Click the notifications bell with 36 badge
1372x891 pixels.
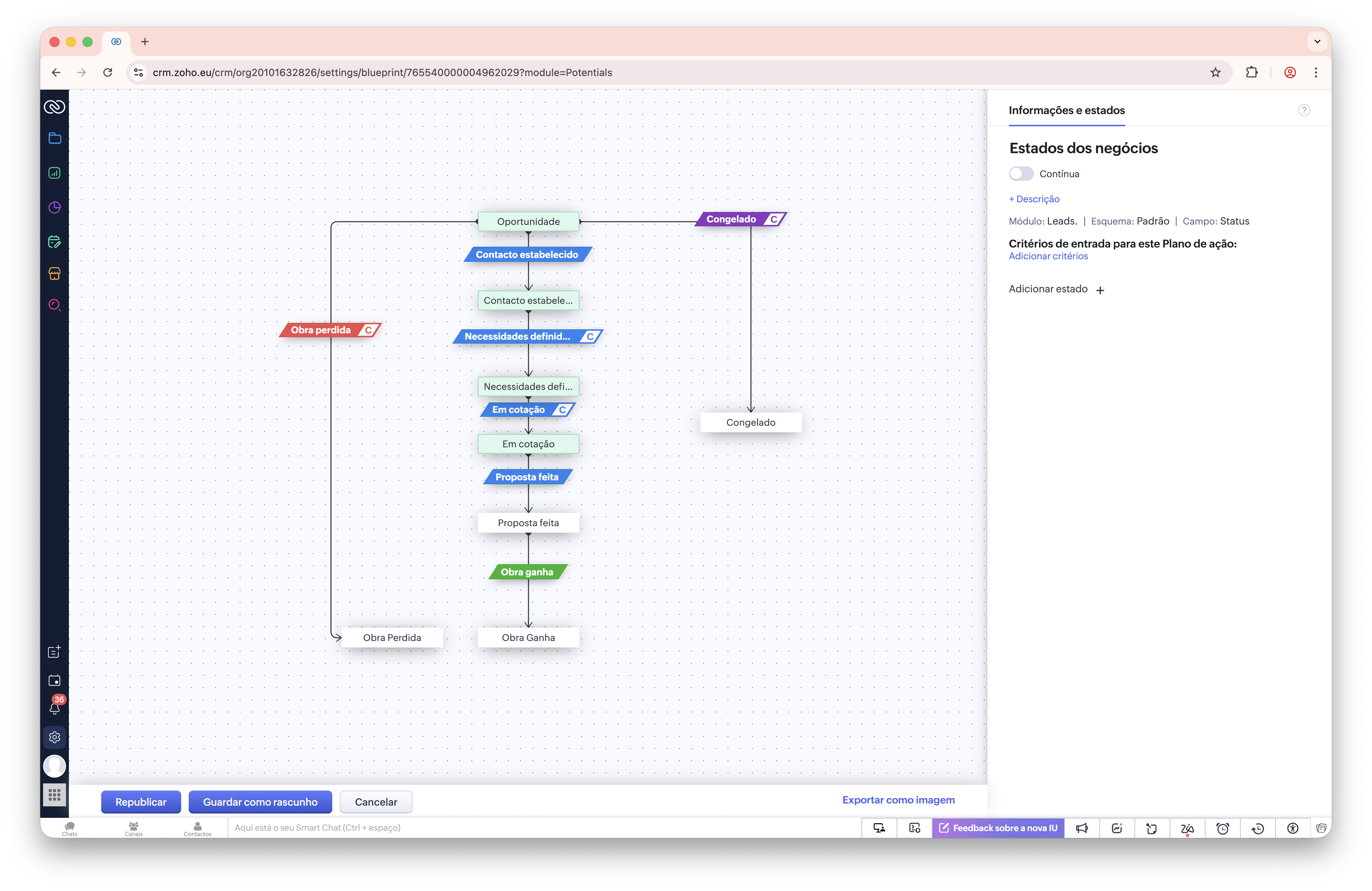coord(55,708)
